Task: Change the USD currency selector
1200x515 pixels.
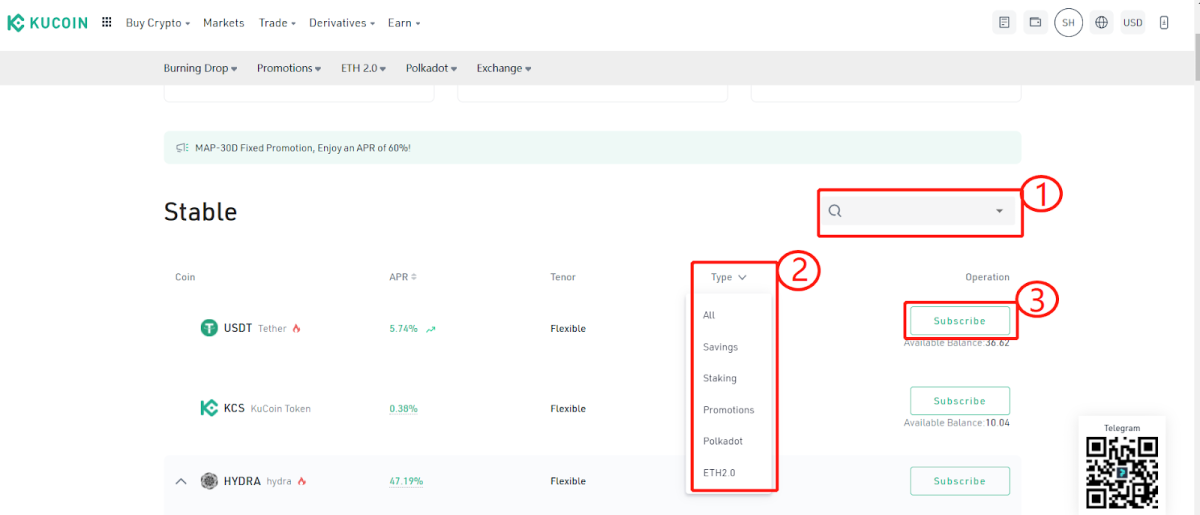Action: (1132, 22)
